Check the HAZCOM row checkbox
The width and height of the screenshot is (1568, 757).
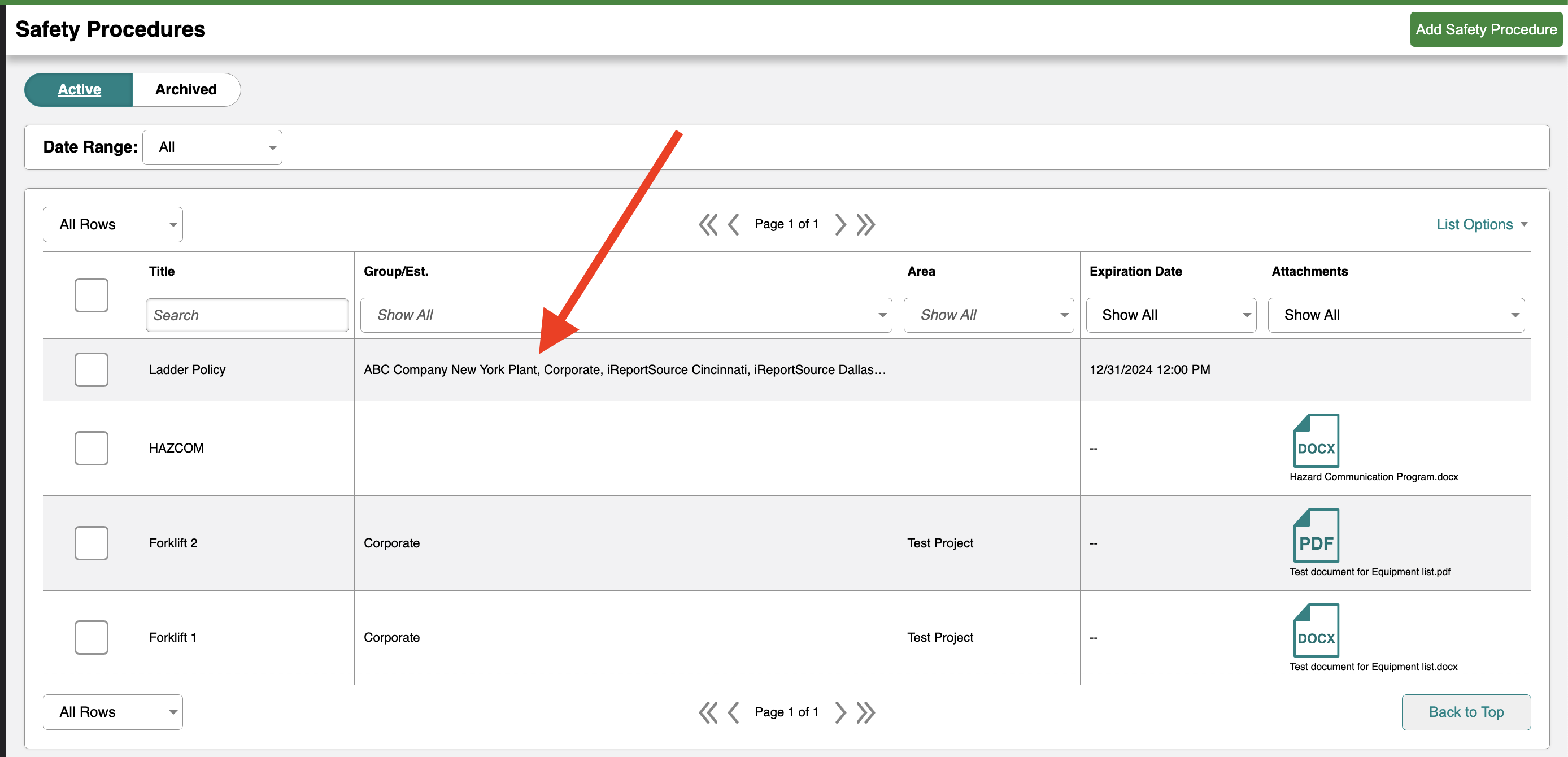[92, 448]
